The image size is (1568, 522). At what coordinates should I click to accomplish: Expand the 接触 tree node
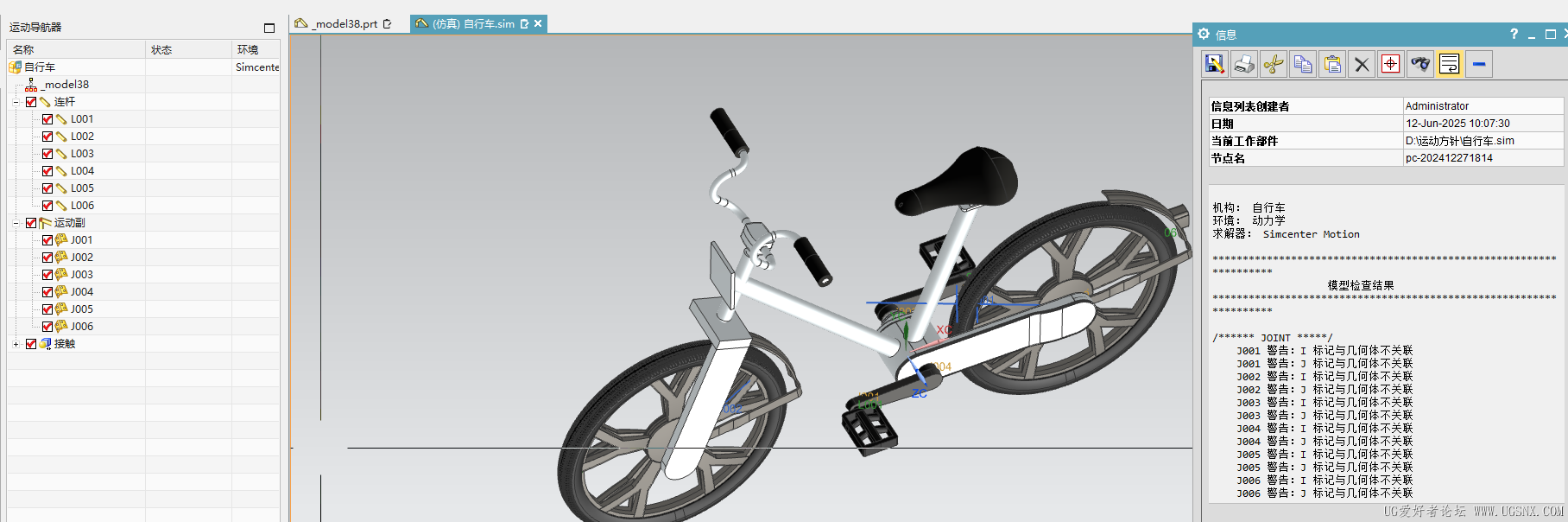[x=16, y=344]
